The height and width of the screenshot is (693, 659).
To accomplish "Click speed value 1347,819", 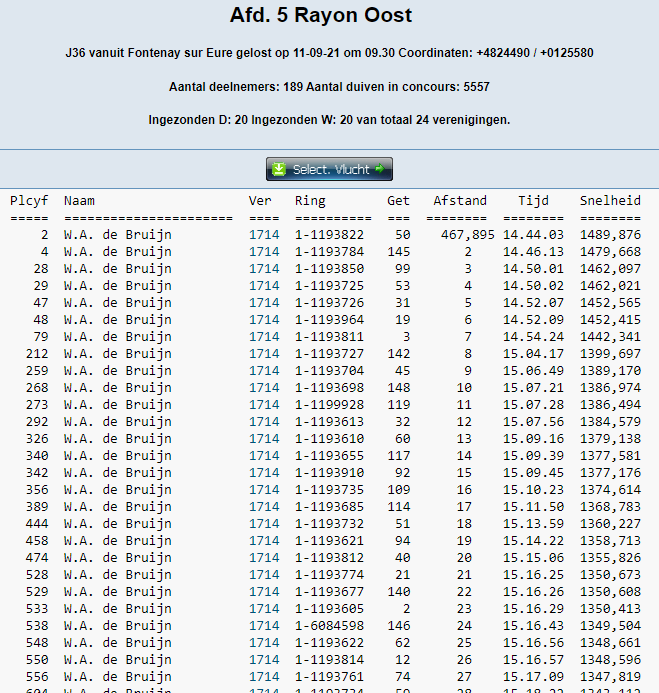I will click(x=610, y=677).
